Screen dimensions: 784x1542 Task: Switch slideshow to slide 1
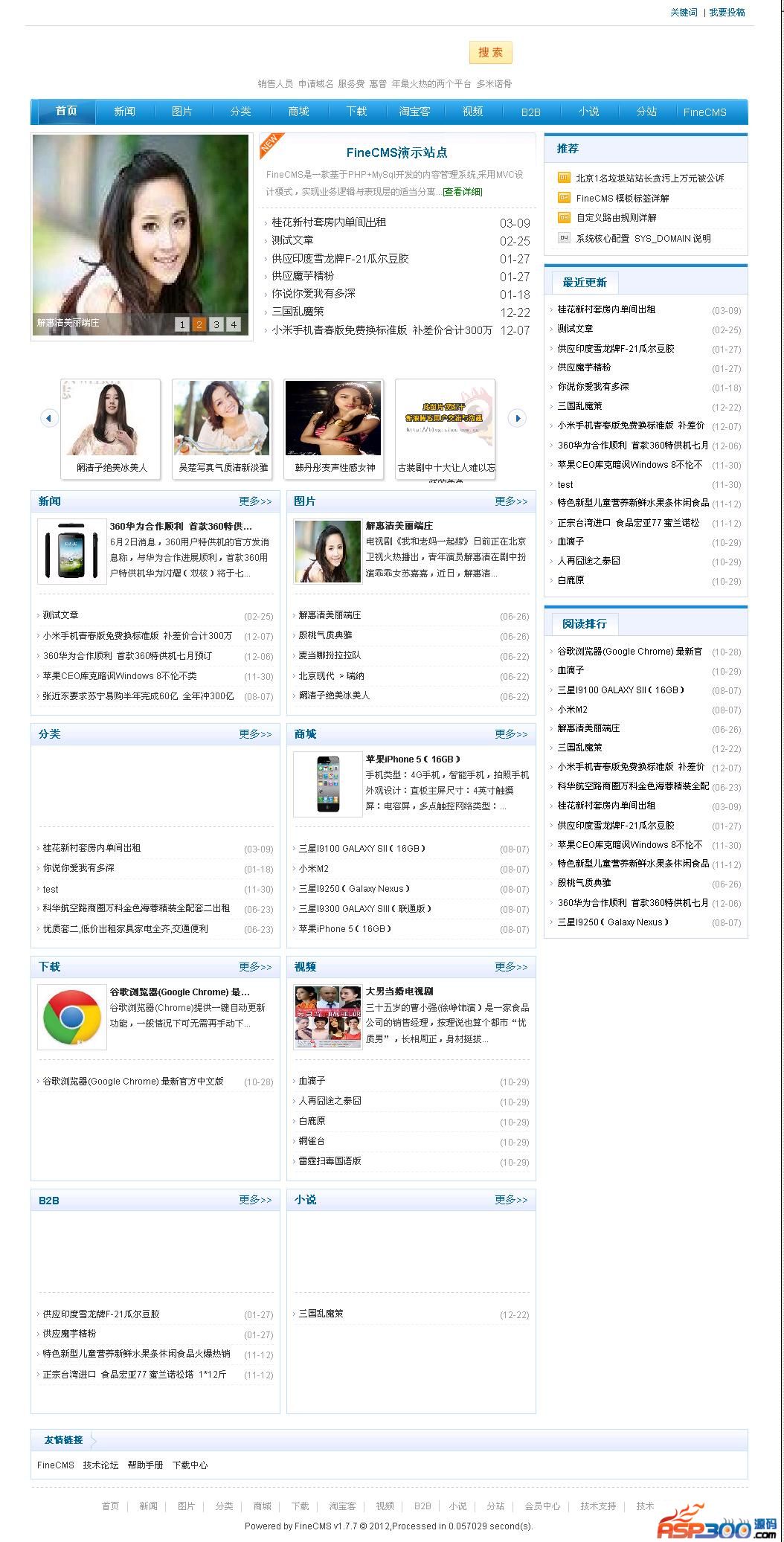181,324
